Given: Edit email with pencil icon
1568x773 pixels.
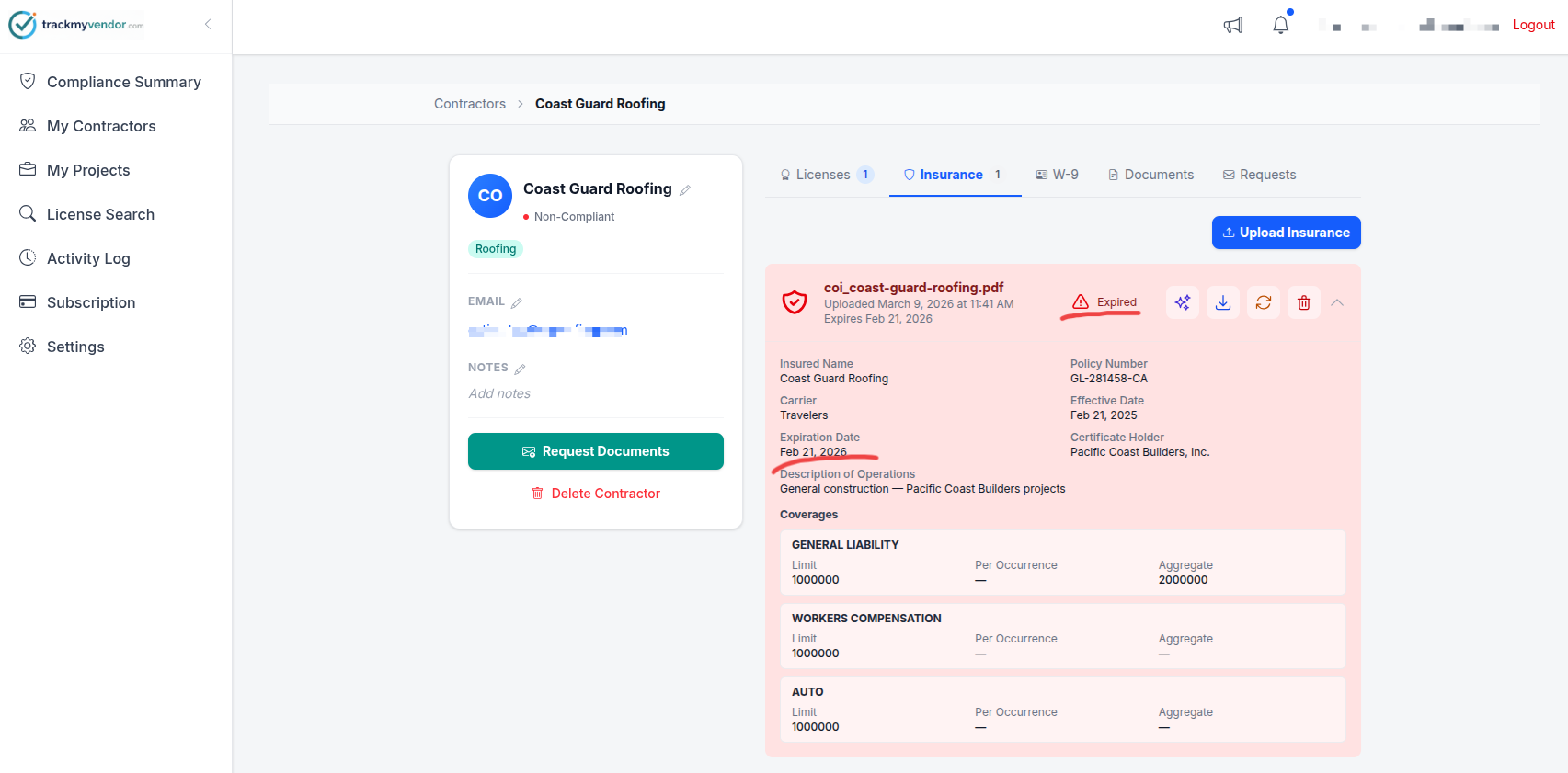Looking at the screenshot, I should click(517, 302).
